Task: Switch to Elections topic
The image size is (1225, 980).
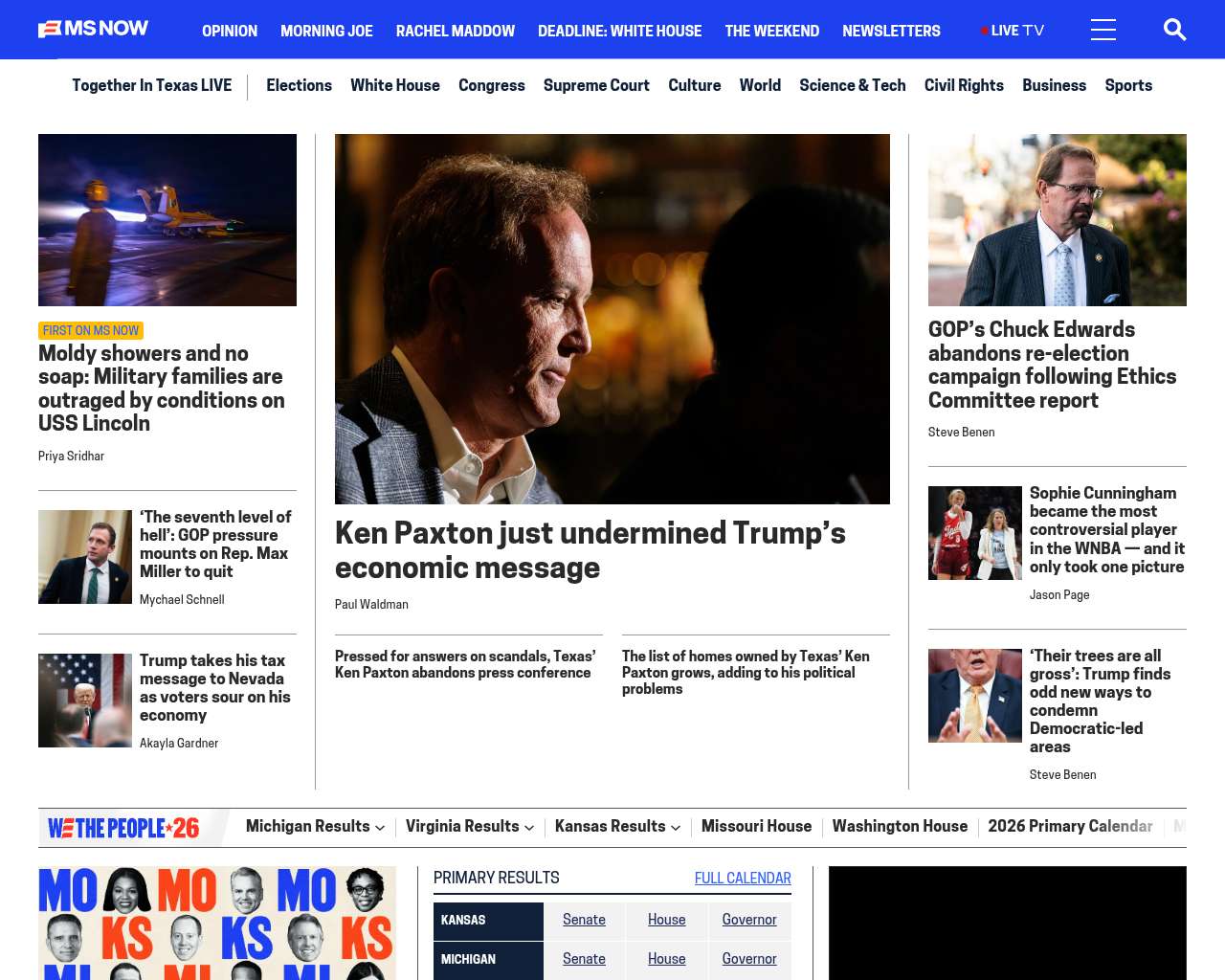Action: coord(299,85)
